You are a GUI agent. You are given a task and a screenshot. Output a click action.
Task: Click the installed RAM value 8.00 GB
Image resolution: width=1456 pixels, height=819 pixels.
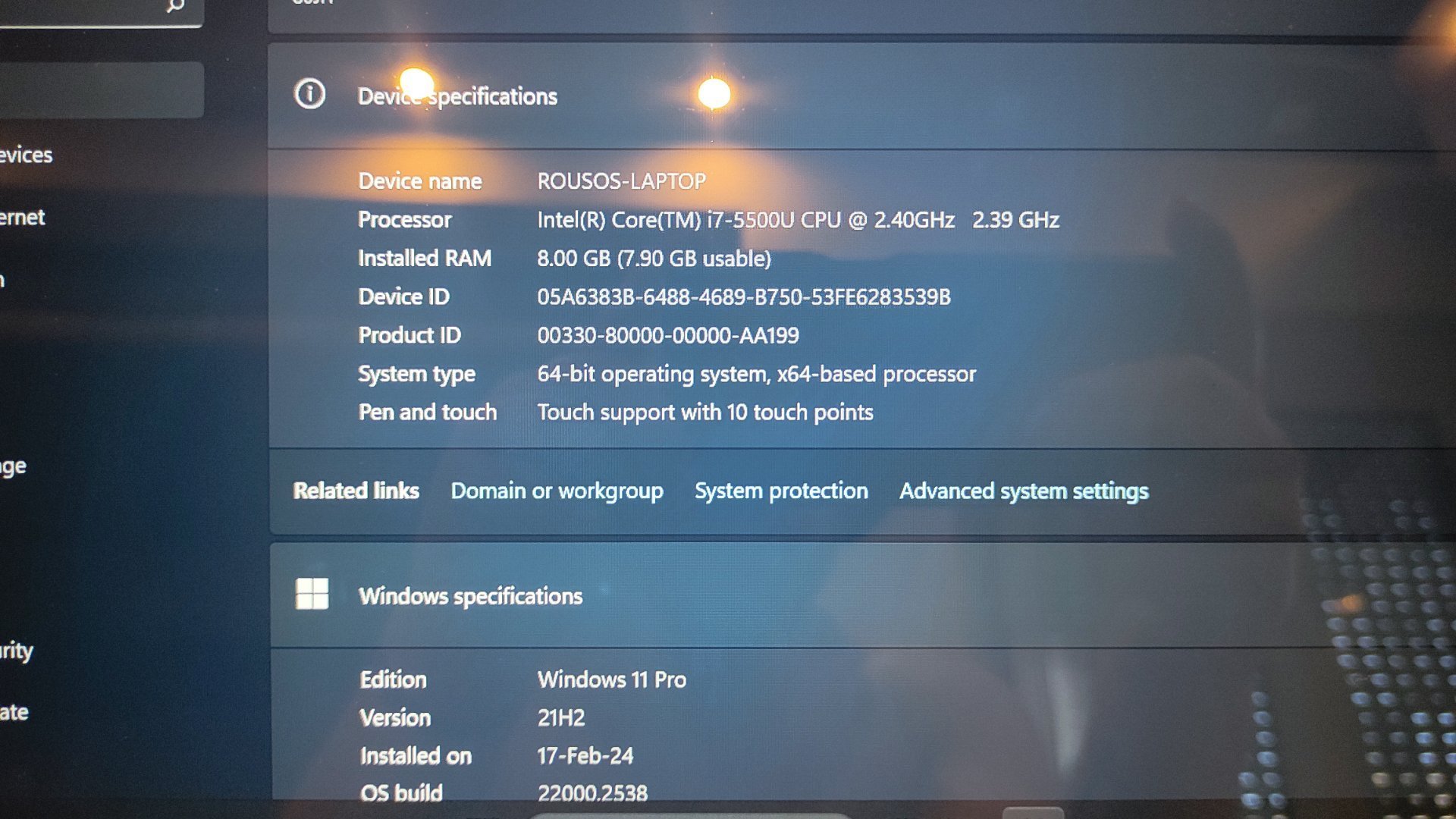(x=654, y=259)
